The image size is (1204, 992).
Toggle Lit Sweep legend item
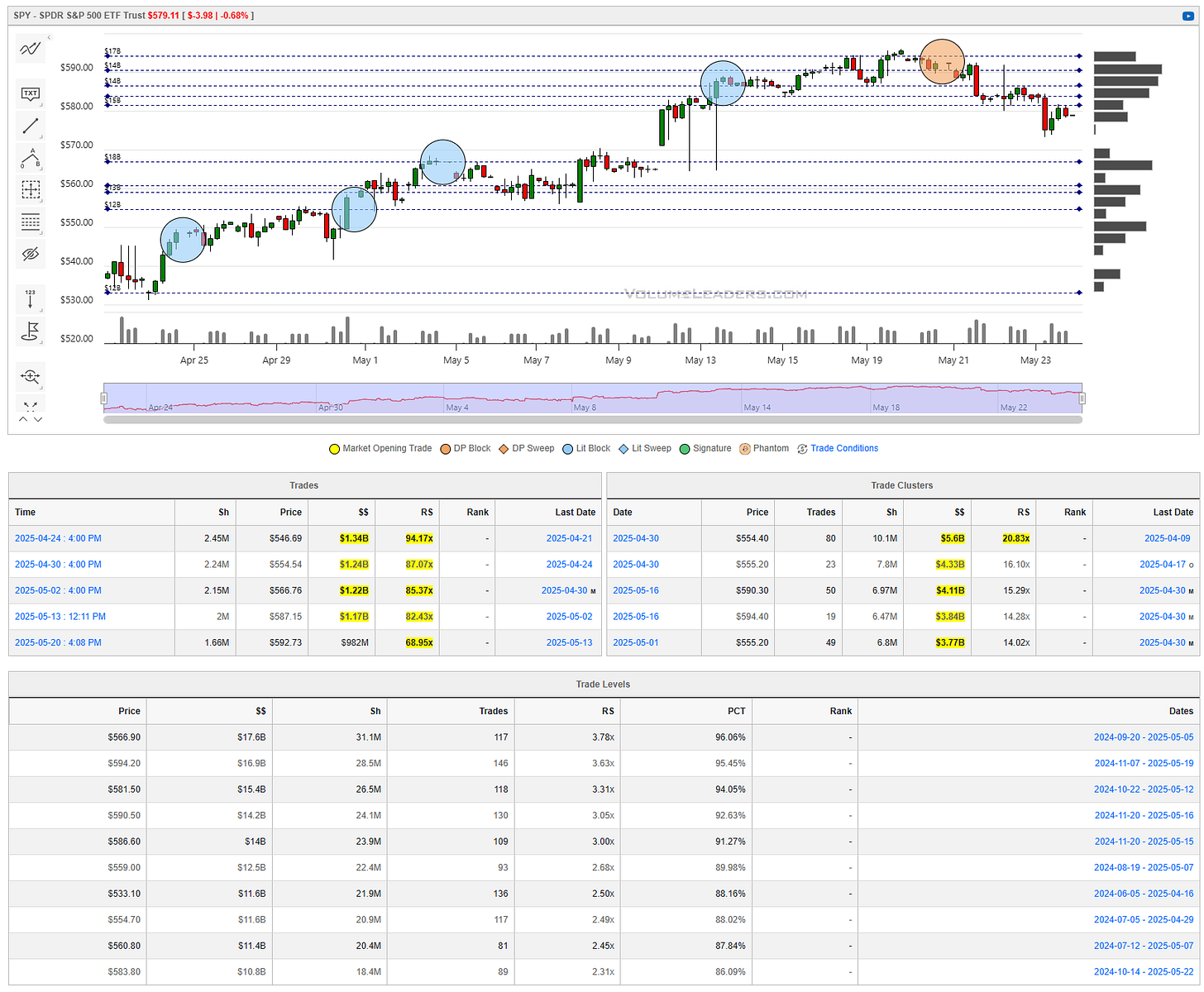645,449
